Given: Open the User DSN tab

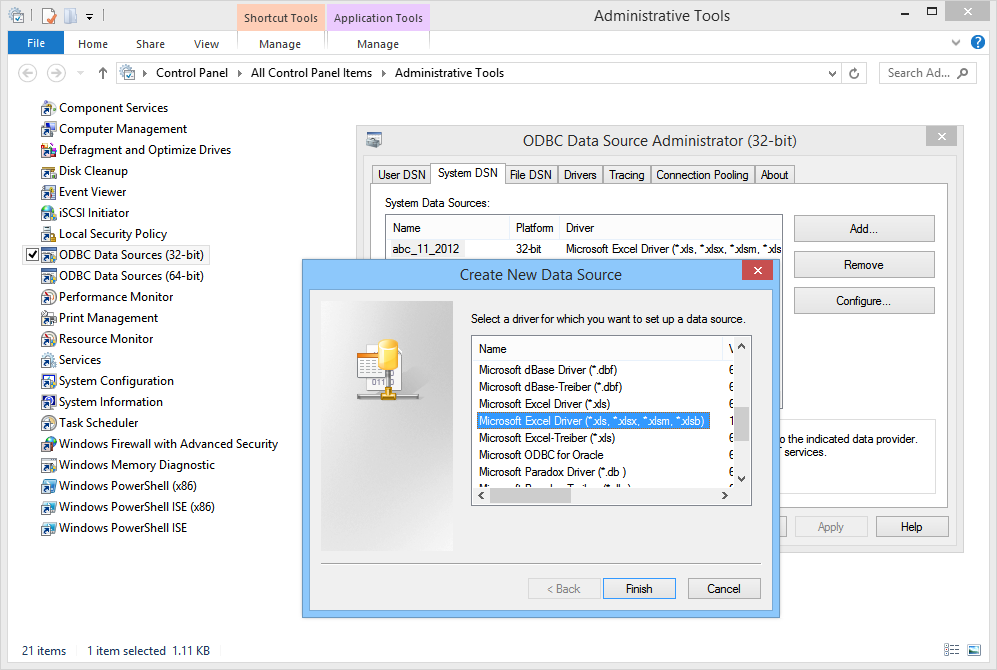Looking at the screenshot, I should (401, 175).
